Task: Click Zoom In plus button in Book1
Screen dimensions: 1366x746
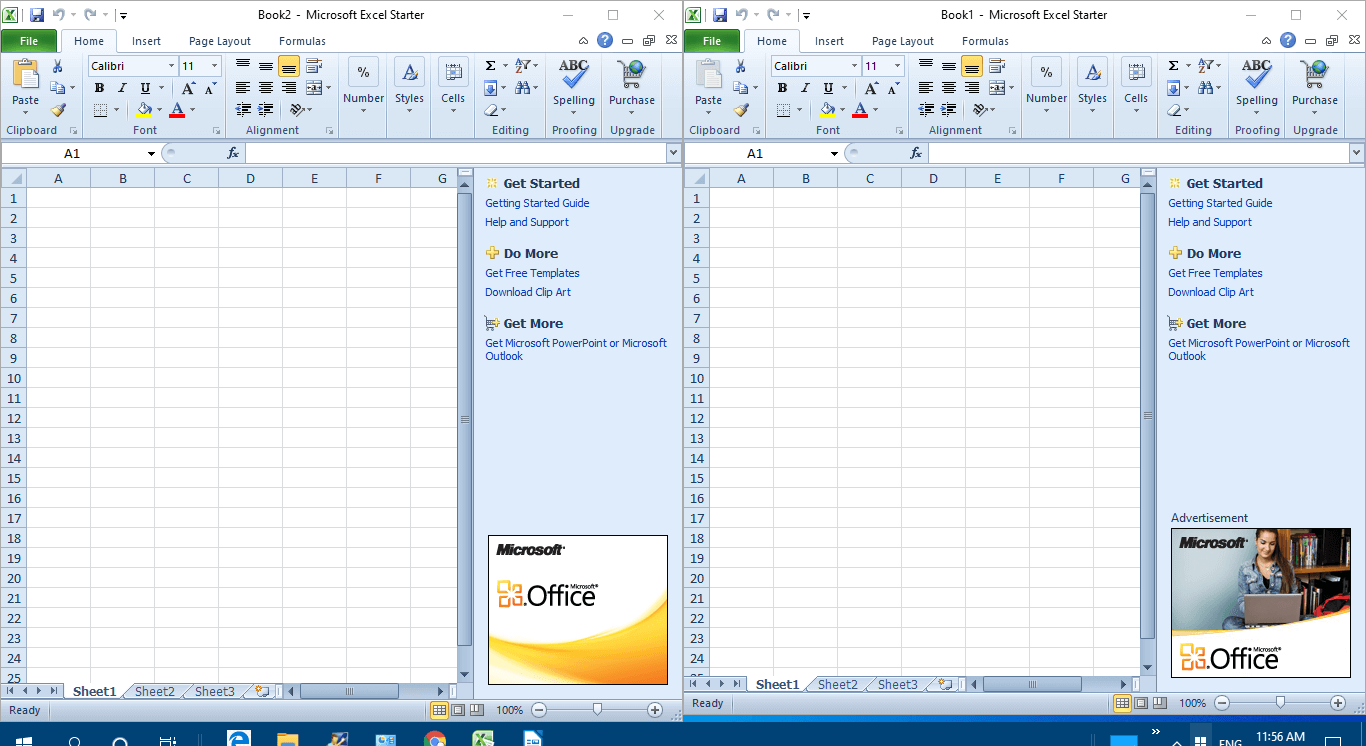Action: coord(1338,703)
